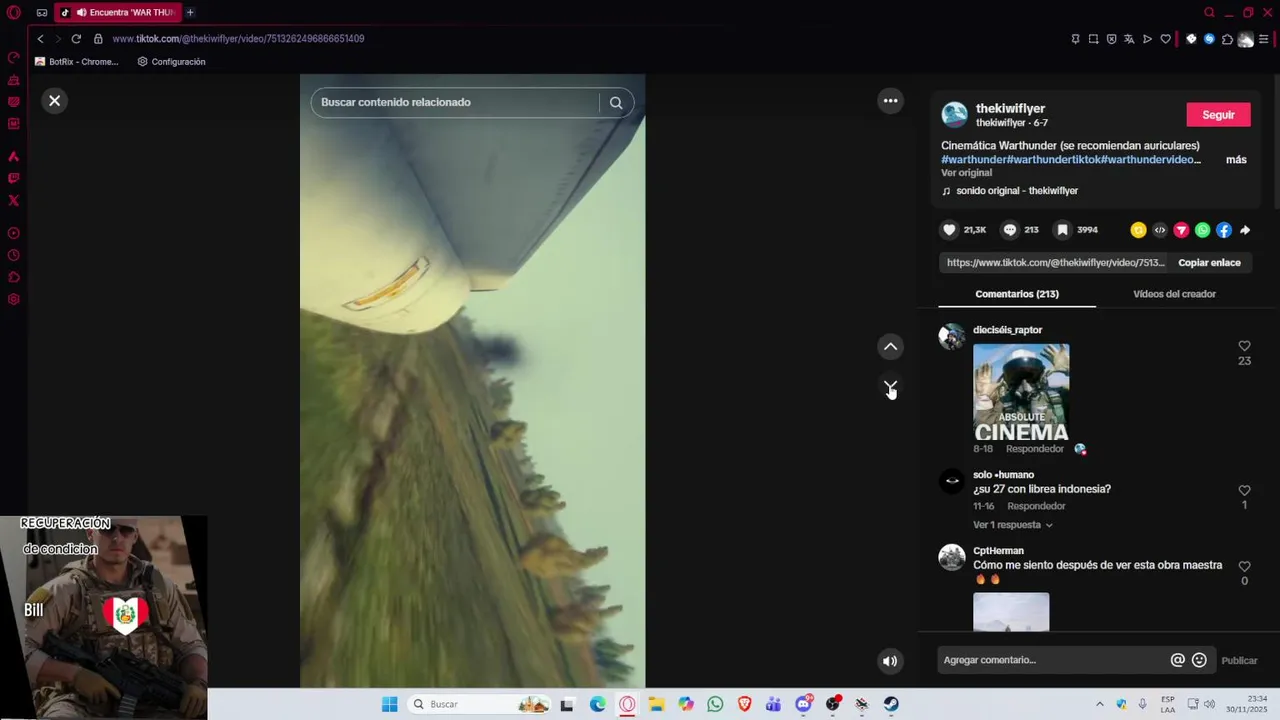Image resolution: width=1280 pixels, height=720 pixels.
Task: Go to the next video
Action: coord(890,387)
